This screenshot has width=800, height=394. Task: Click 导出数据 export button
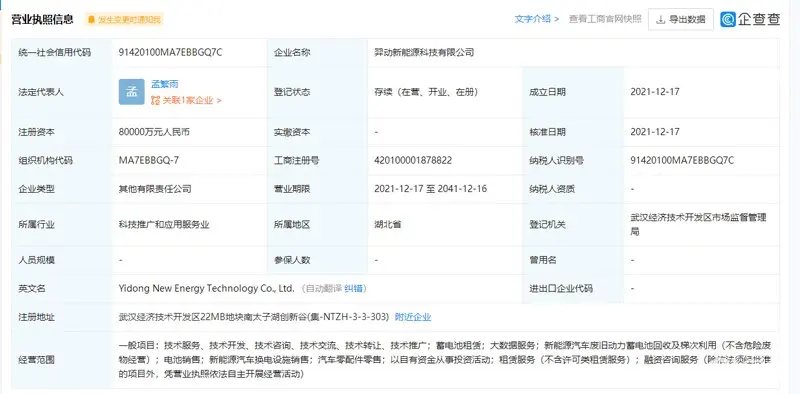tap(681, 19)
